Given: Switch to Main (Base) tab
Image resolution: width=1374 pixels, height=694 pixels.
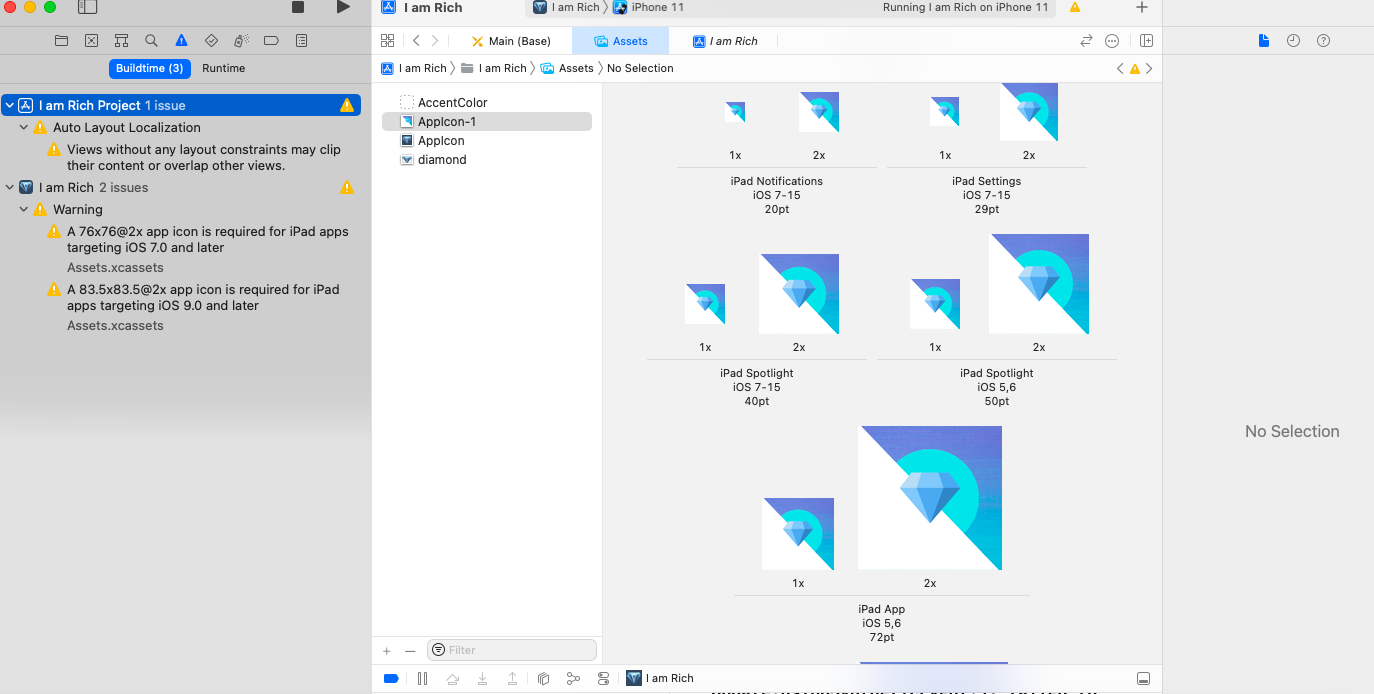Looking at the screenshot, I should 511,41.
